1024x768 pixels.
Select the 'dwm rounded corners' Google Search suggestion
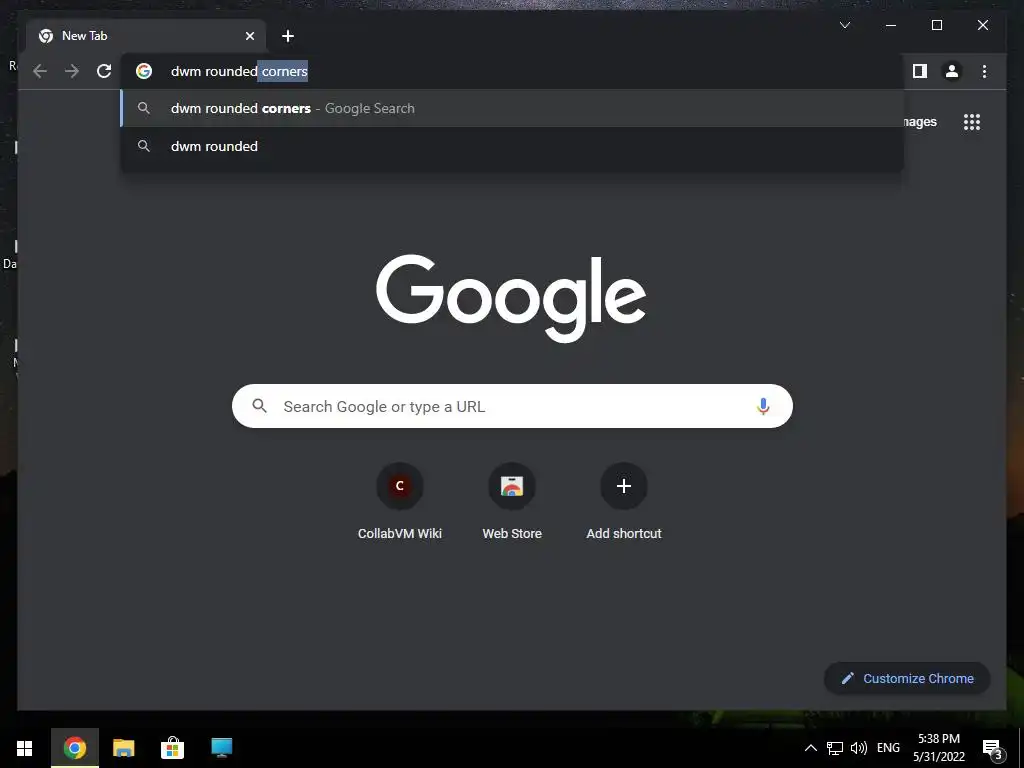tap(513, 108)
